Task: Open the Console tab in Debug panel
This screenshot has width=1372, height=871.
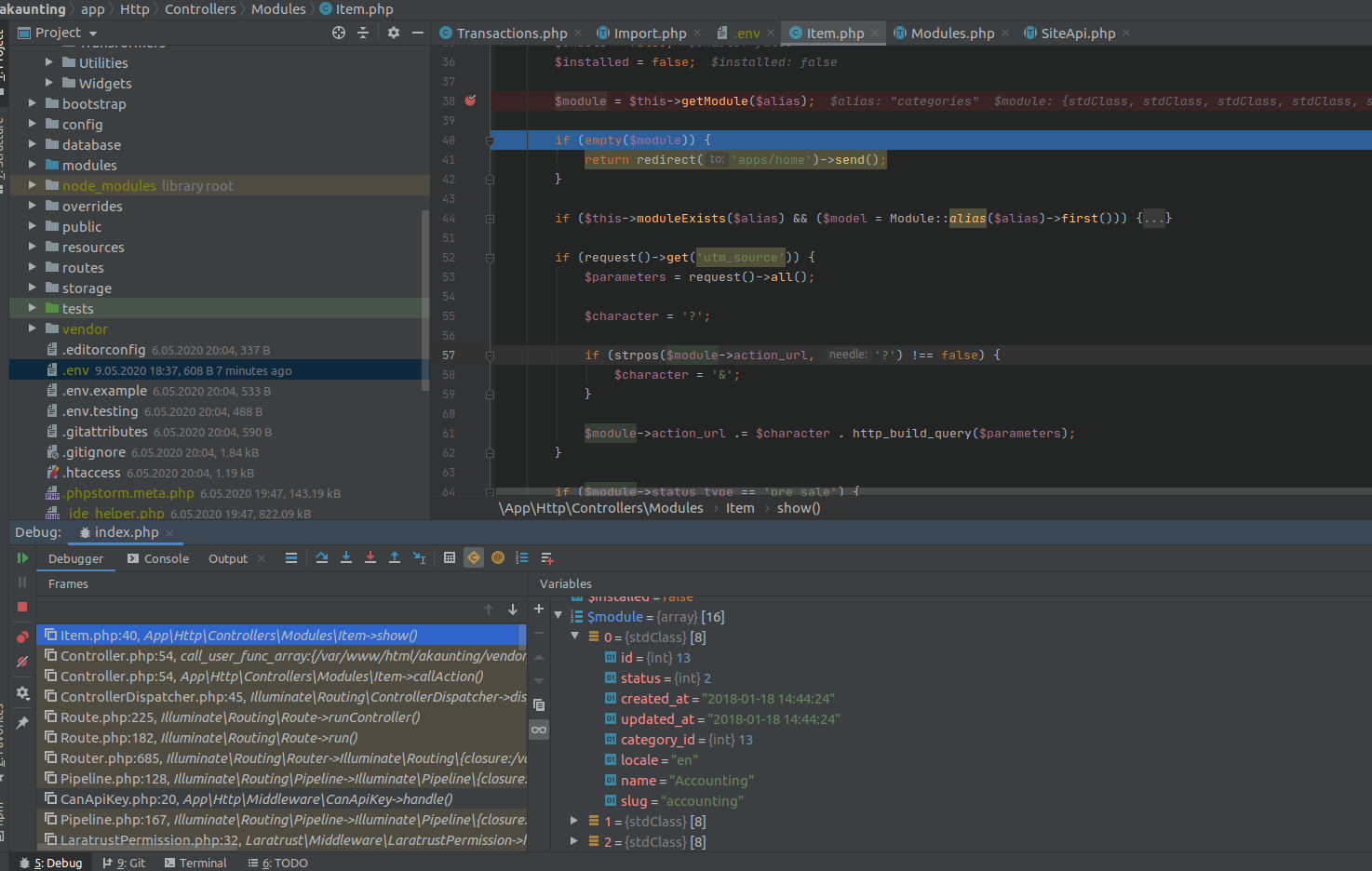Action: pyautogui.click(x=166, y=557)
